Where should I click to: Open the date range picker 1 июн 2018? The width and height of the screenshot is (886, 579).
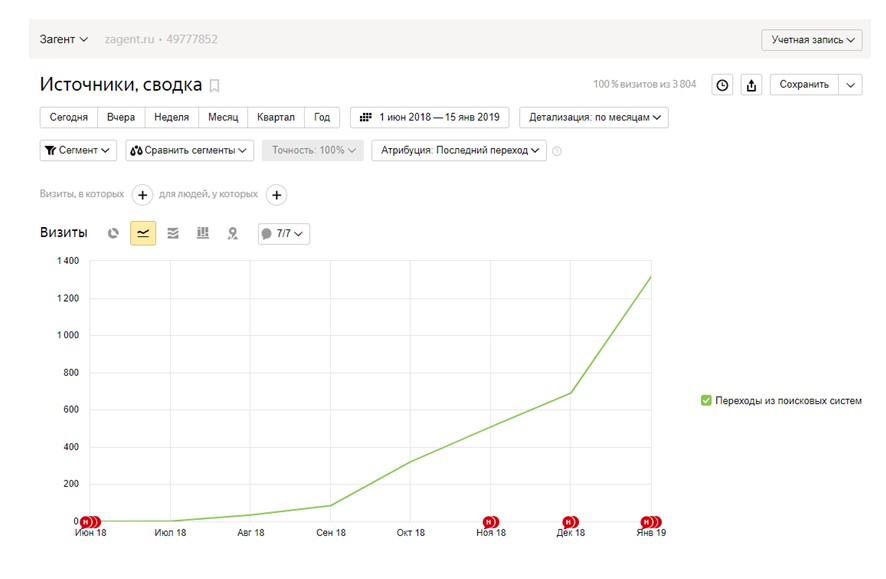point(429,117)
